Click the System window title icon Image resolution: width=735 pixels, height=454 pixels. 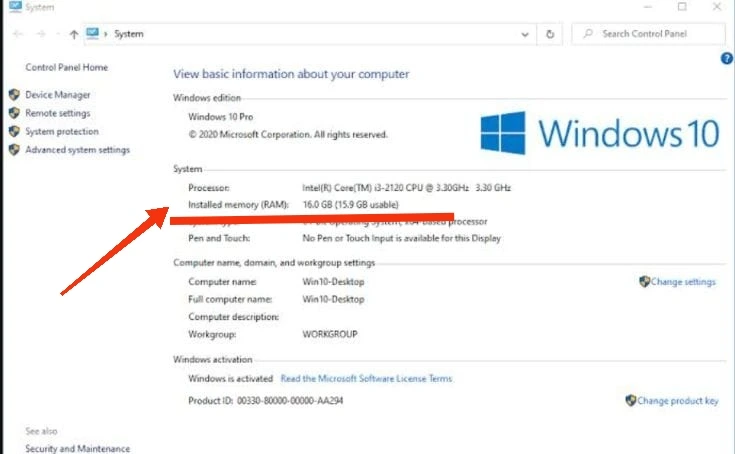click(x=15, y=7)
